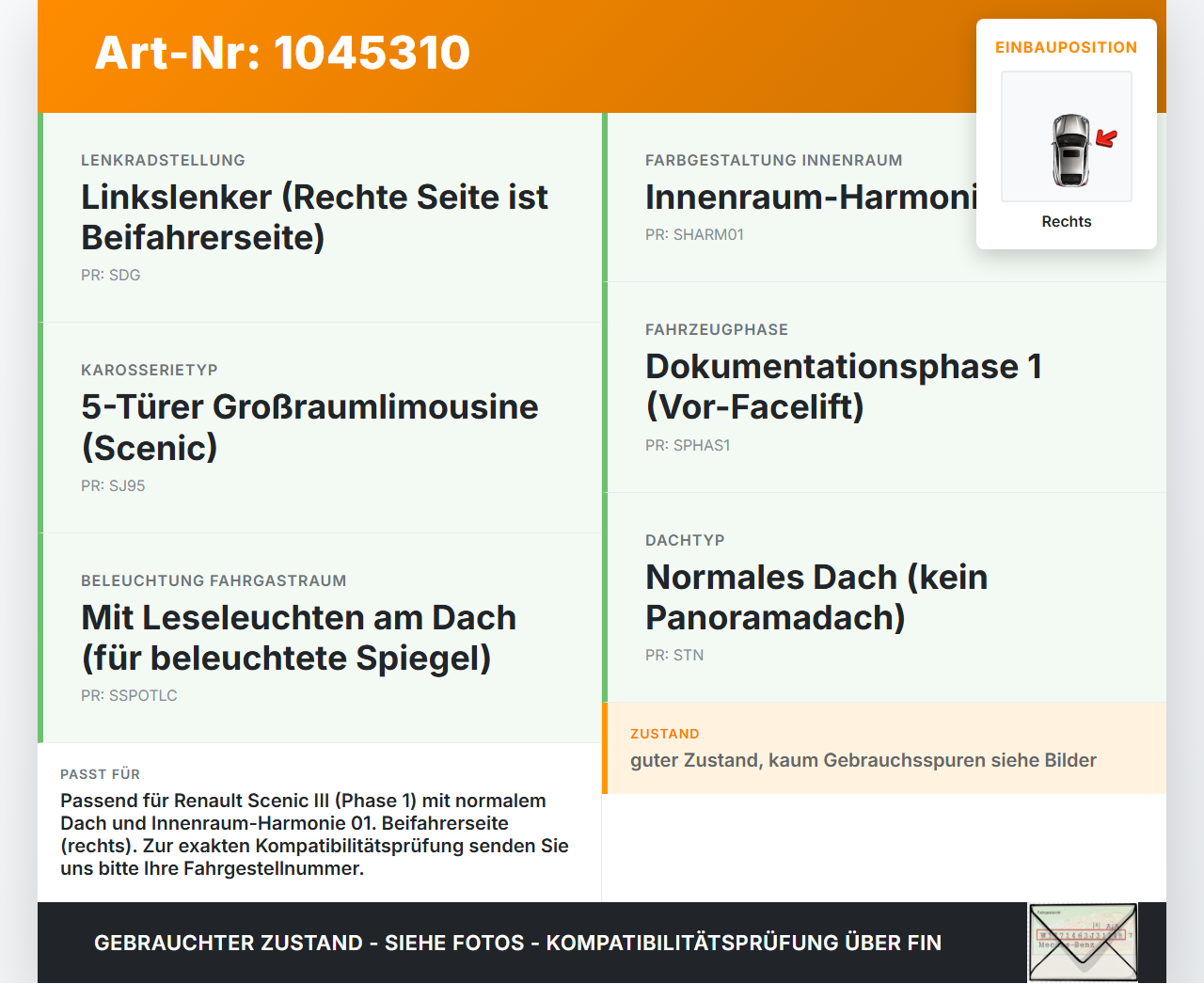Click the 'GEBRAUCHTER ZUSTAND - SIEHE FOTOS' footer banner

point(517,943)
